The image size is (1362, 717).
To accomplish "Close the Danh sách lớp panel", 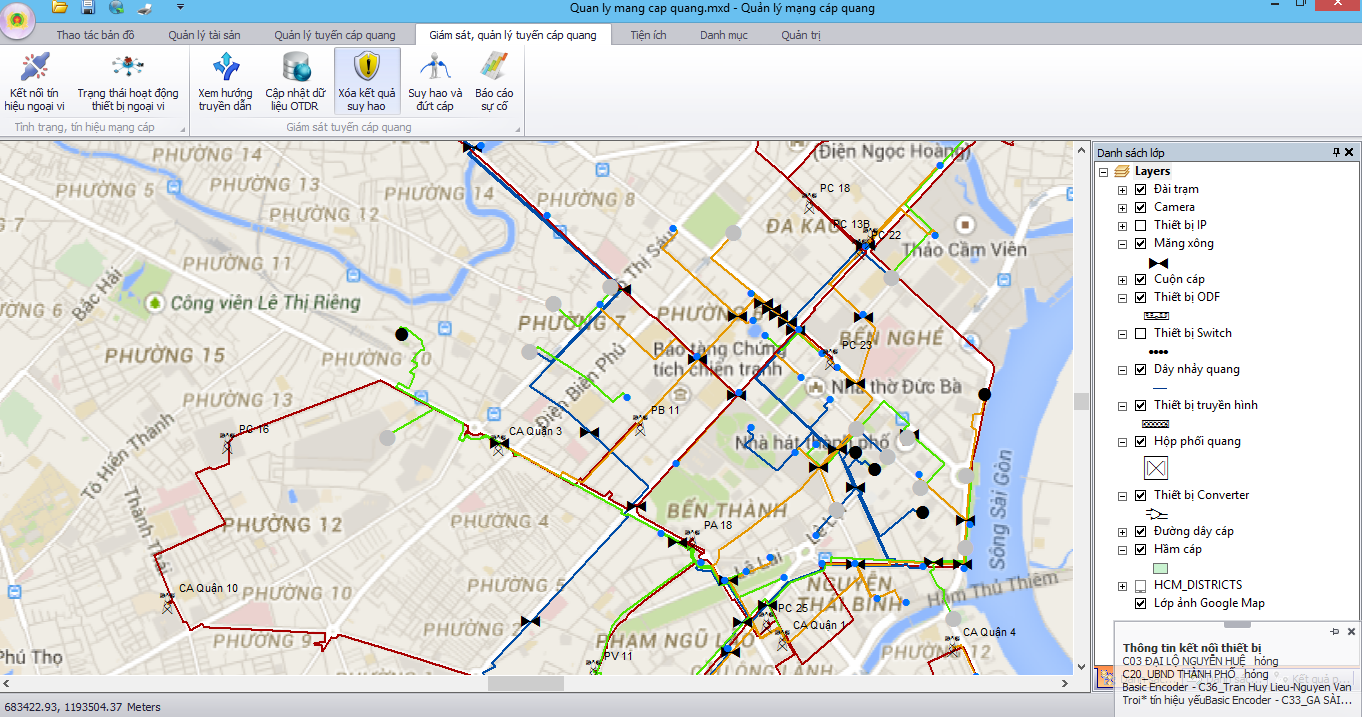I will pyautogui.click(x=1349, y=153).
